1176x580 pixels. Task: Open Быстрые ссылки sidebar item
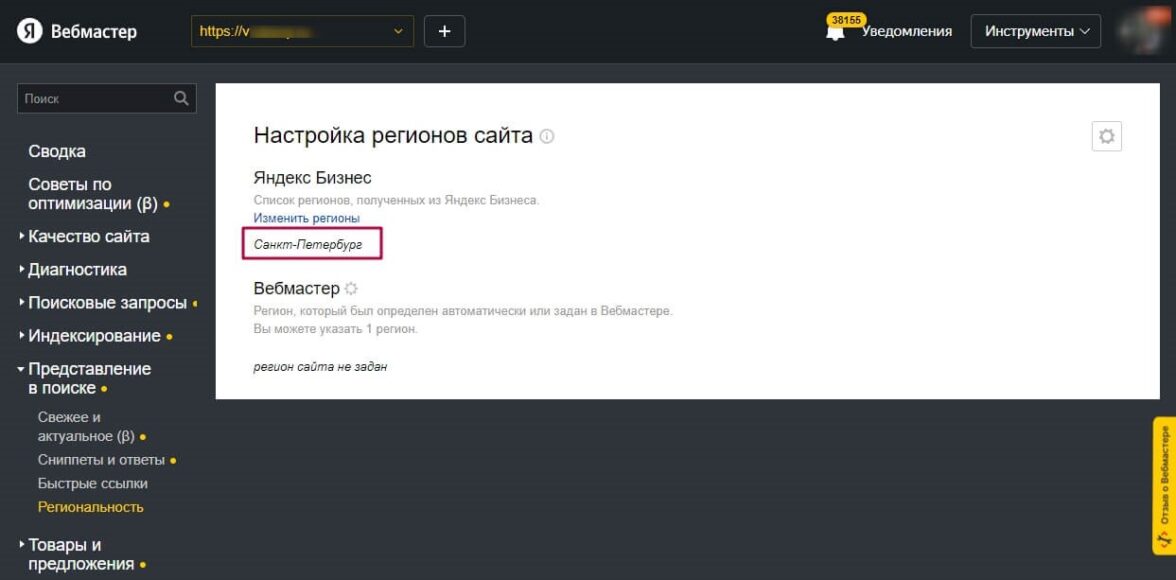click(93, 484)
